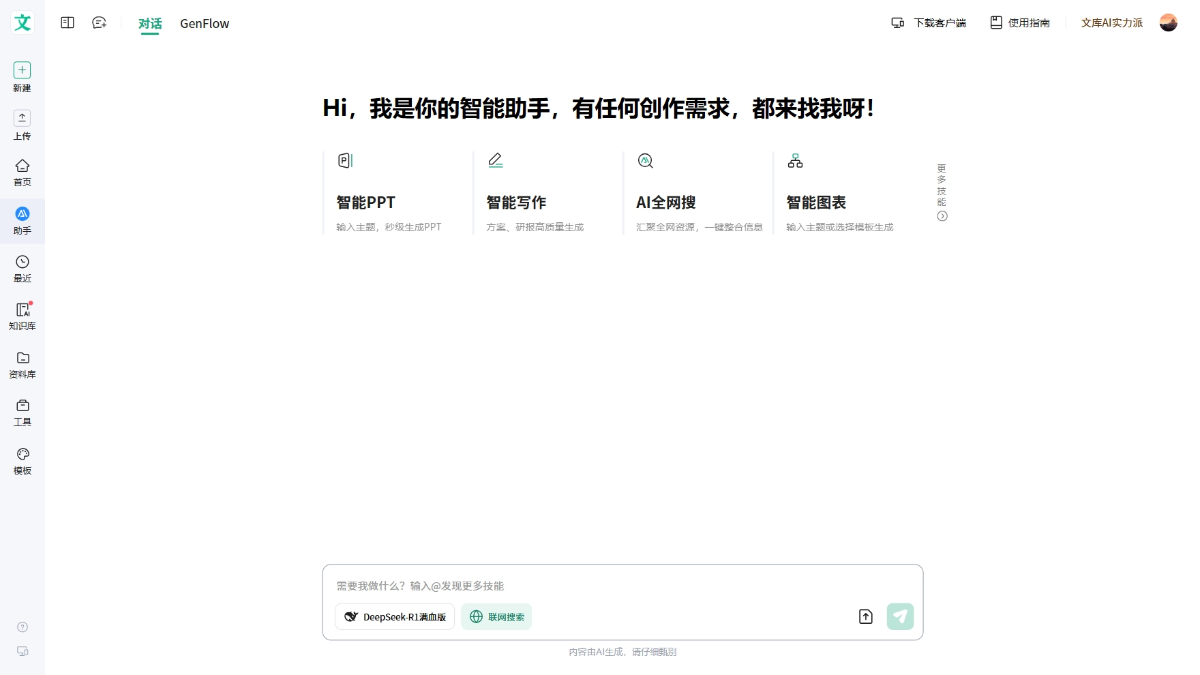Screen dimensions: 1200x675
Task: Collapse the sidebar panel toggle icon
Action: 67,23
